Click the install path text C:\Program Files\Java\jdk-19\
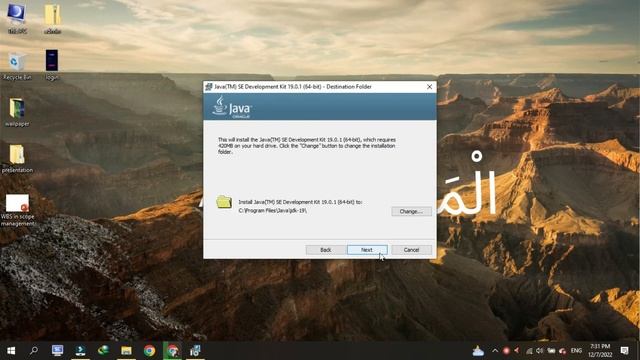The width and height of the screenshot is (640, 360). (x=272, y=211)
